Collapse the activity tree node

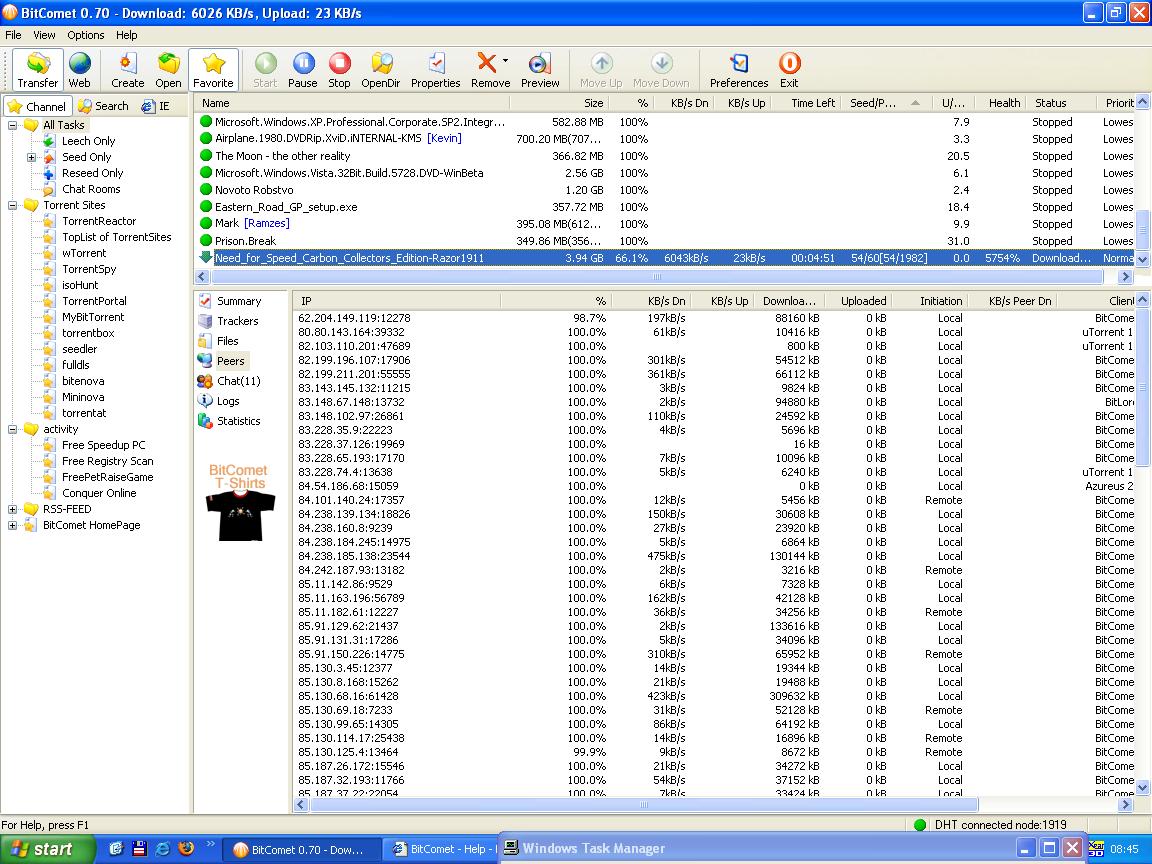[12, 430]
